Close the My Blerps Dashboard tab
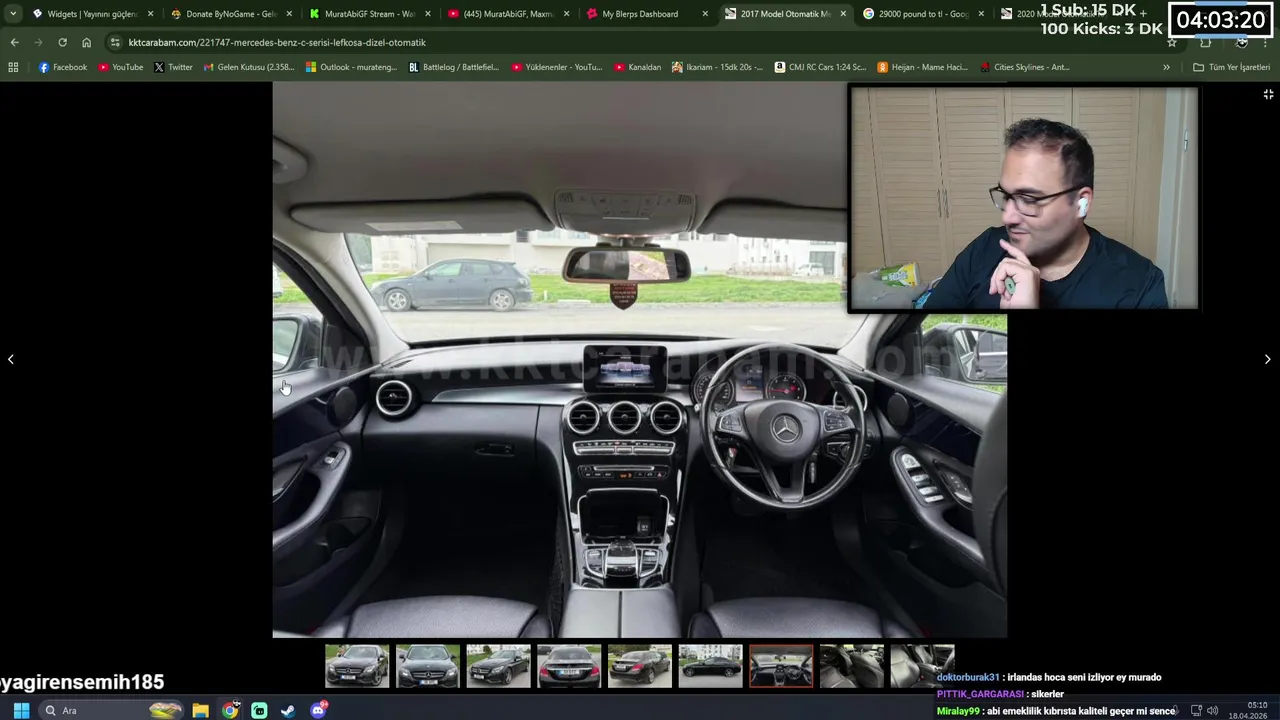Viewport: 1280px width, 720px height. click(x=705, y=14)
